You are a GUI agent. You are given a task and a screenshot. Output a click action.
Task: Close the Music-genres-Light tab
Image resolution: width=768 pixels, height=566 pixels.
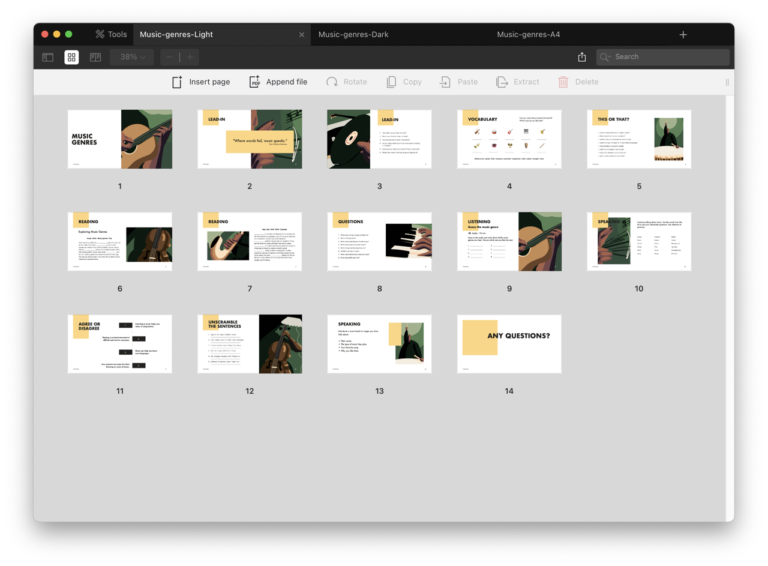tap(302, 34)
